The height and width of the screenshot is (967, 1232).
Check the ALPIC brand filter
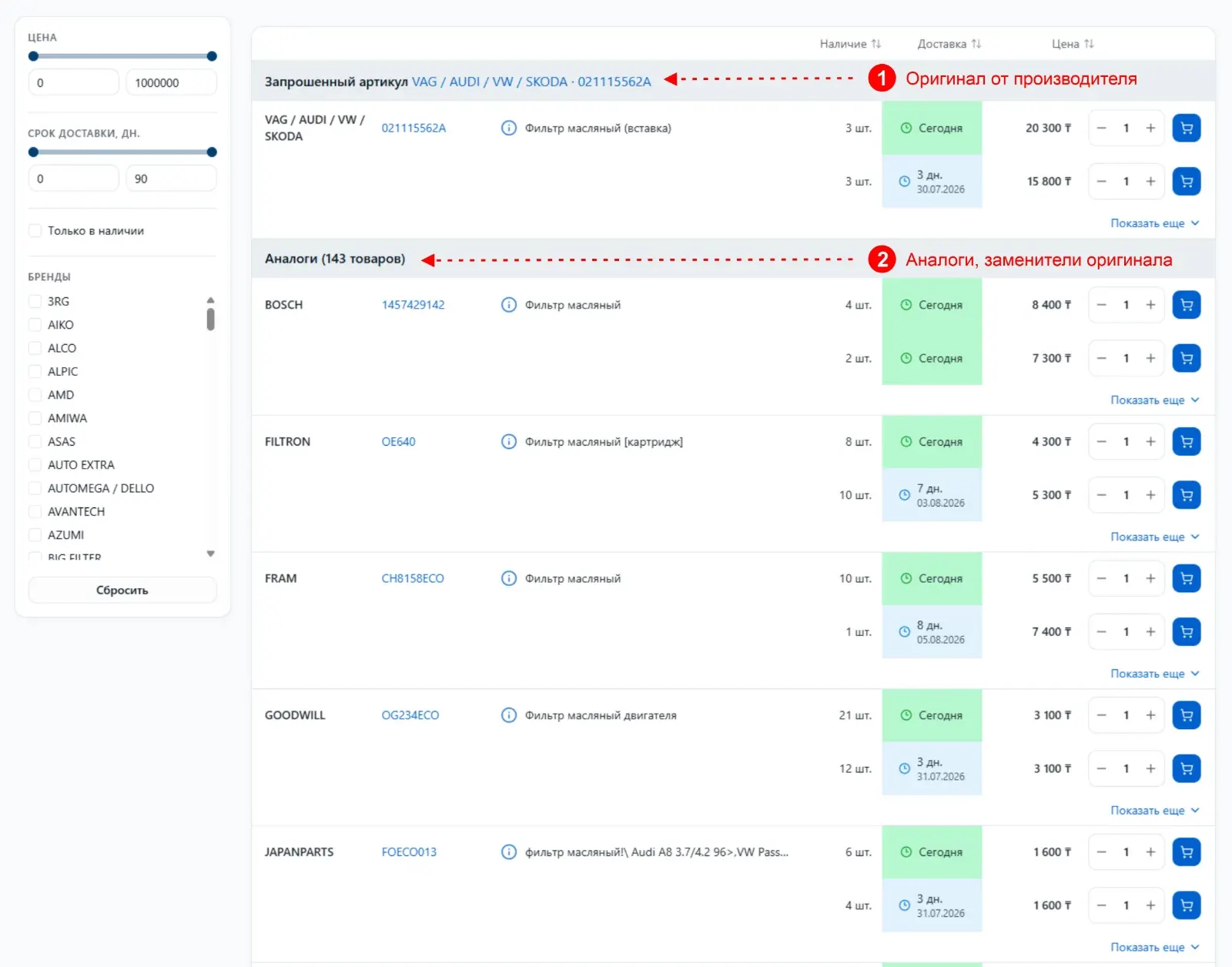tap(35, 371)
